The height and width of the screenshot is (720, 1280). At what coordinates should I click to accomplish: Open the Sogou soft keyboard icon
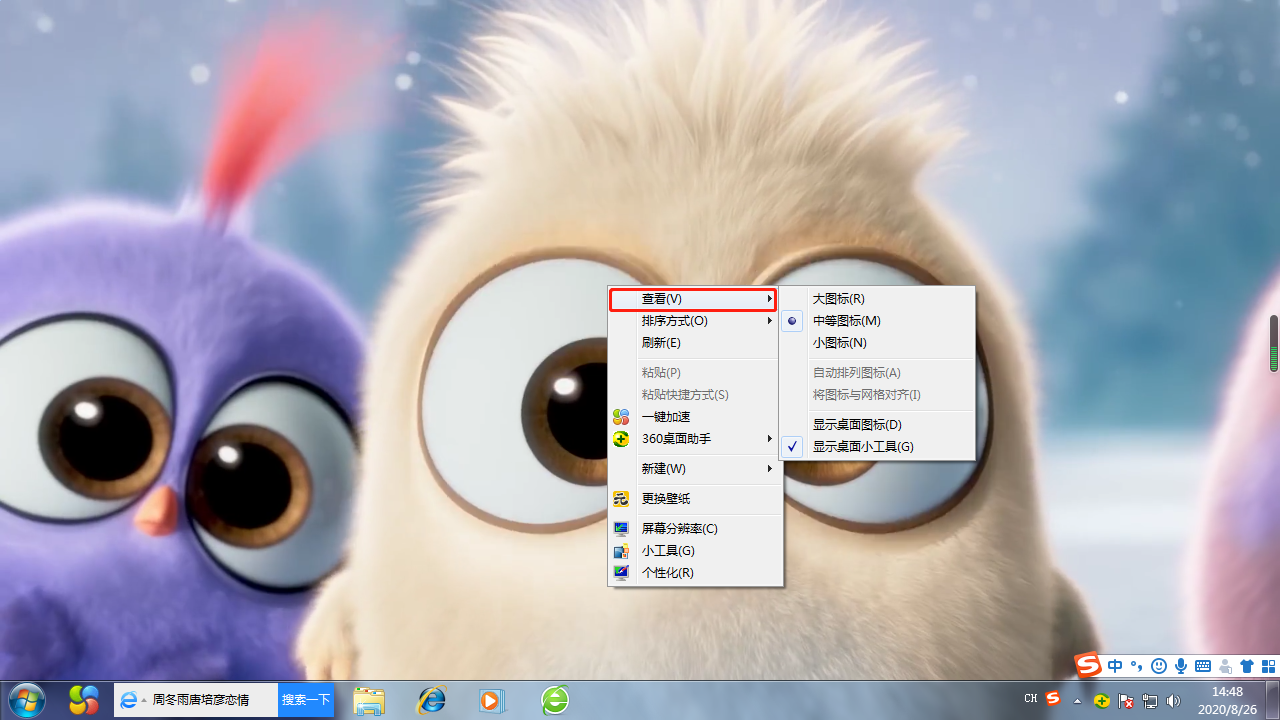point(1203,666)
